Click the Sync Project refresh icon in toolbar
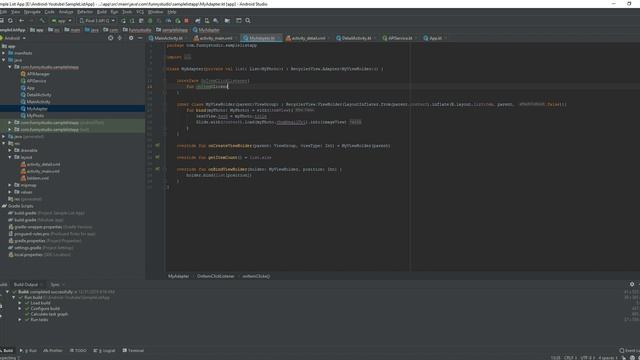The width and height of the screenshot is (640, 360). point(10,20)
